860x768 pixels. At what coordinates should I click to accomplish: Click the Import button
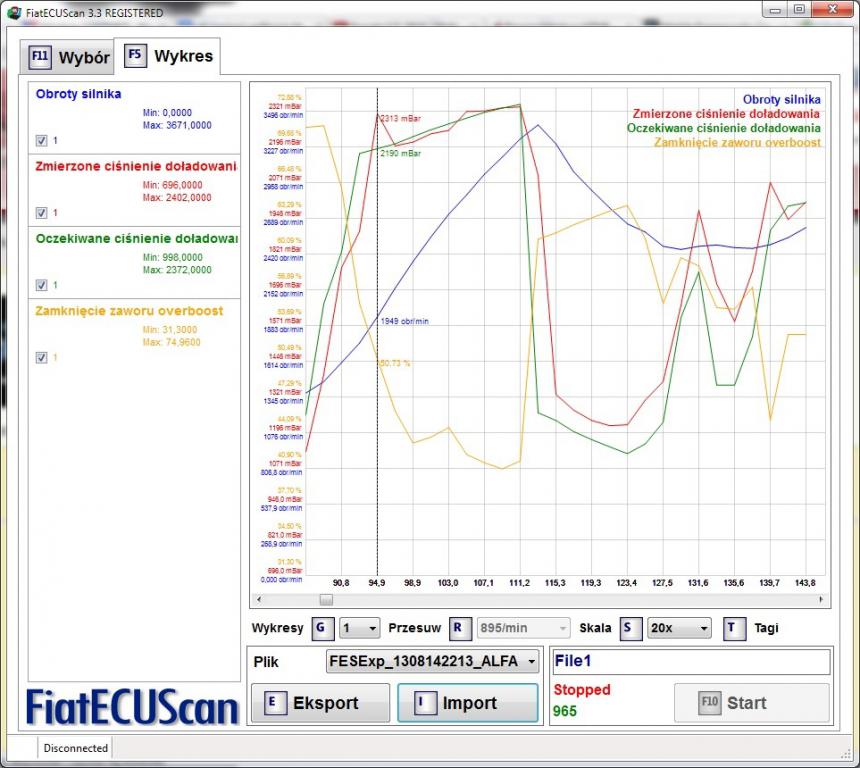[x=468, y=703]
